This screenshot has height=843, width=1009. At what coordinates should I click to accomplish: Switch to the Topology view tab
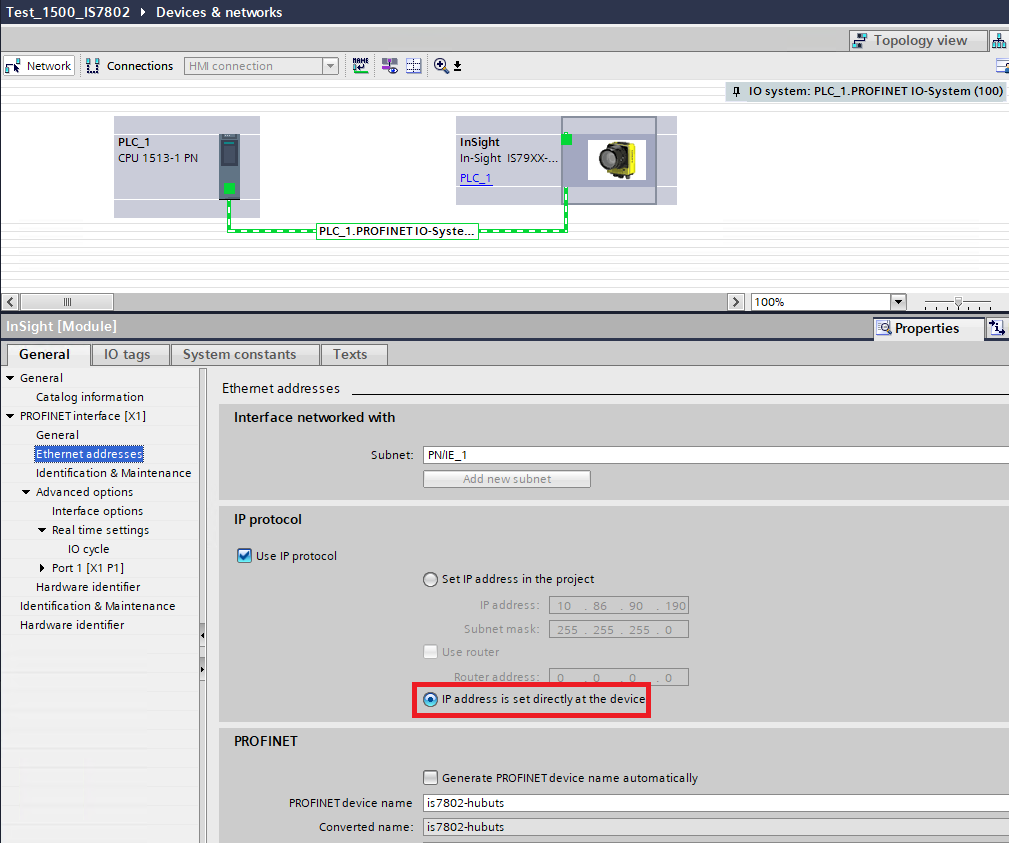[x=917, y=39]
